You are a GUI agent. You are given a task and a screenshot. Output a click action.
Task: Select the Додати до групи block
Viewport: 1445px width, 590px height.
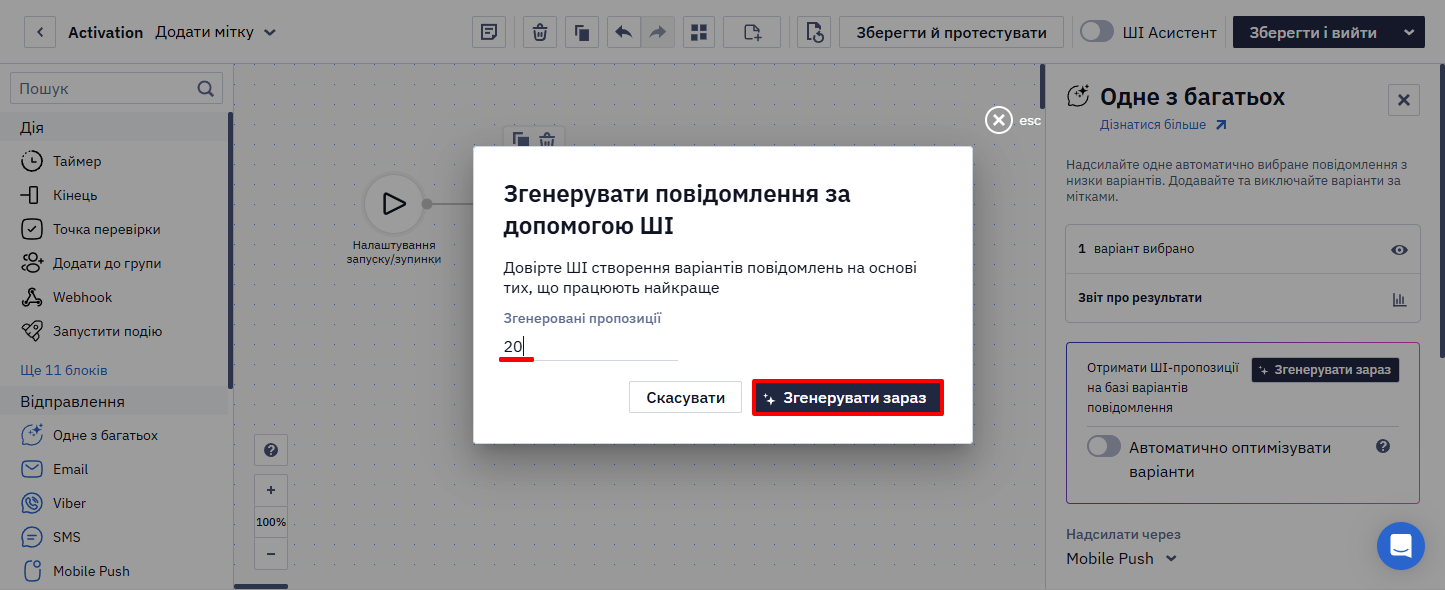(x=107, y=263)
